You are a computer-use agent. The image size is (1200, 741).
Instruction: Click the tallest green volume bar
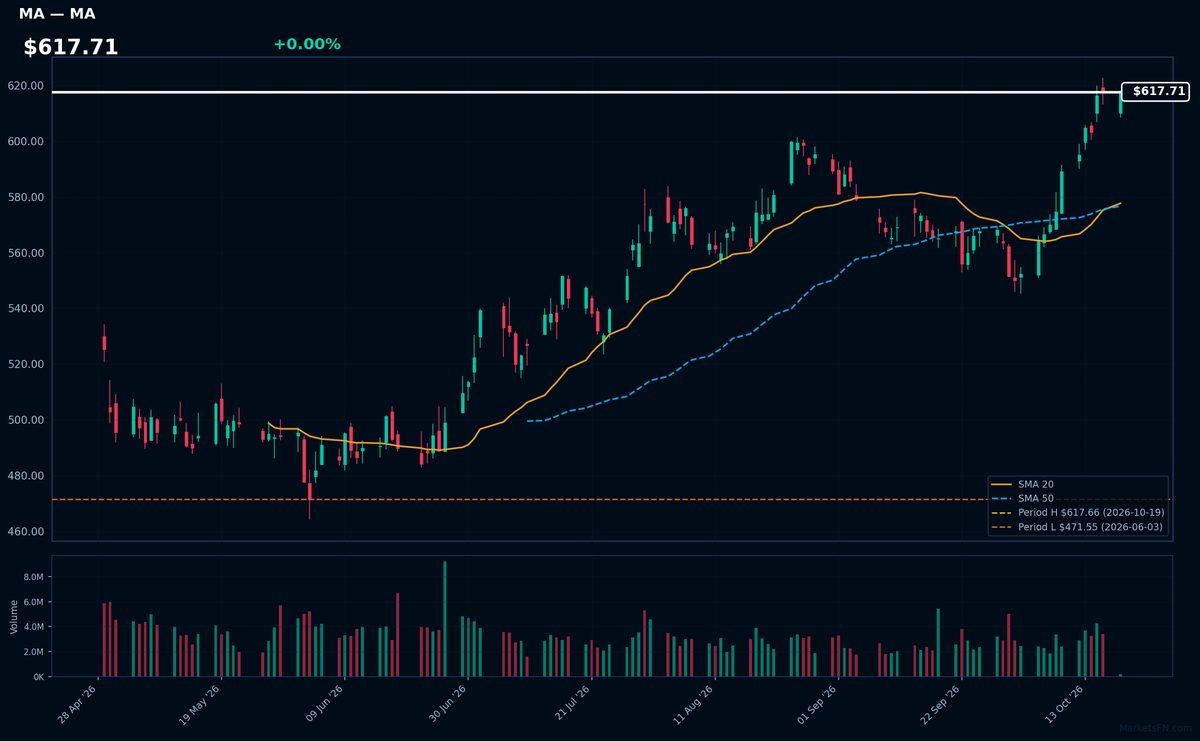pos(445,619)
